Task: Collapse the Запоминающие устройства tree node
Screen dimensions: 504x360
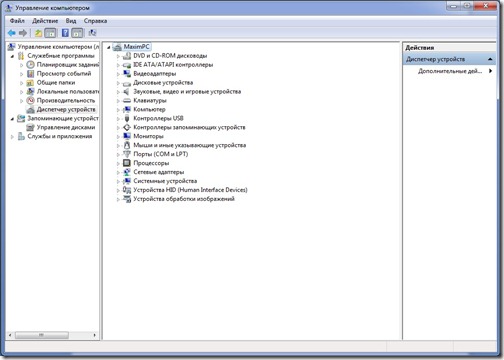Action: (x=12, y=119)
